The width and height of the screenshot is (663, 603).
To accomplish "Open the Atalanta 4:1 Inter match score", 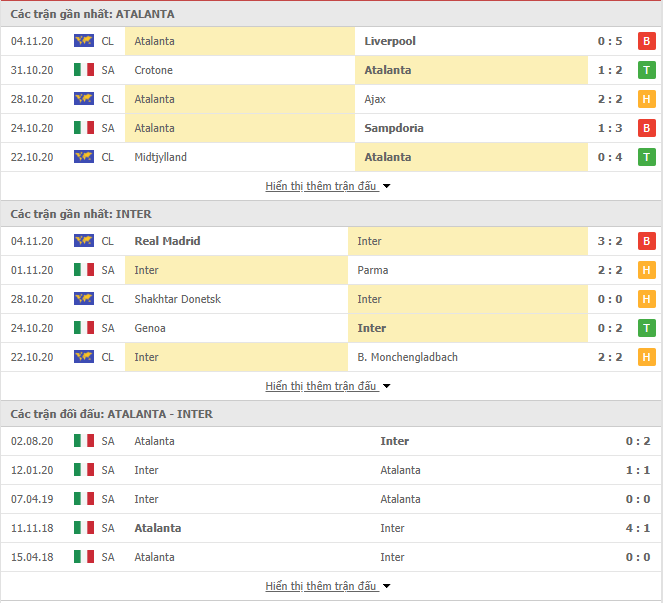I will coord(638,528).
